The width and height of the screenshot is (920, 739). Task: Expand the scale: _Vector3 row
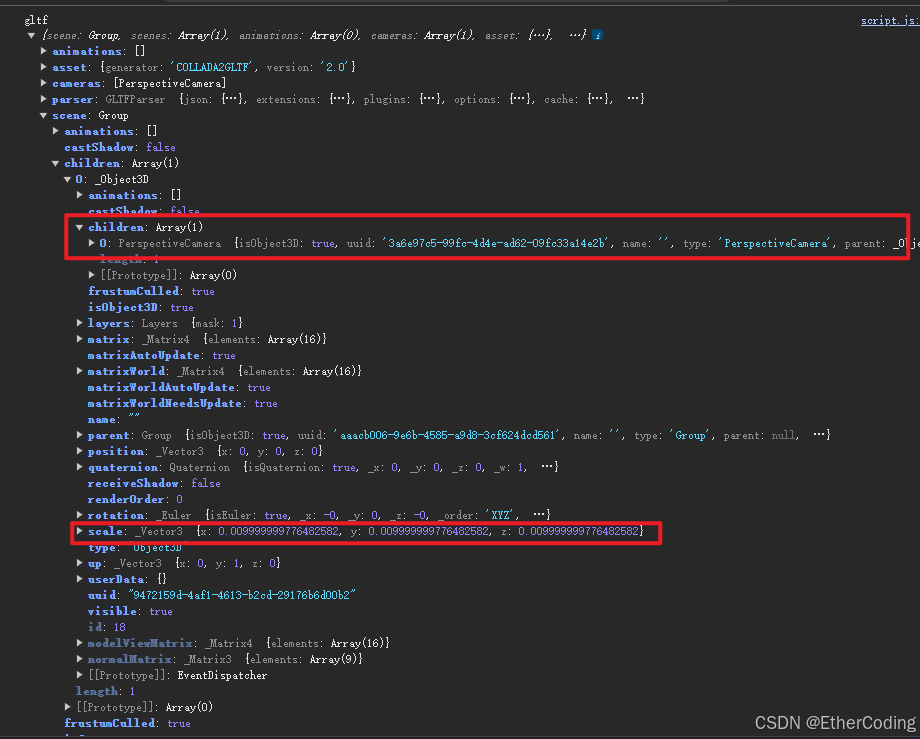80,531
